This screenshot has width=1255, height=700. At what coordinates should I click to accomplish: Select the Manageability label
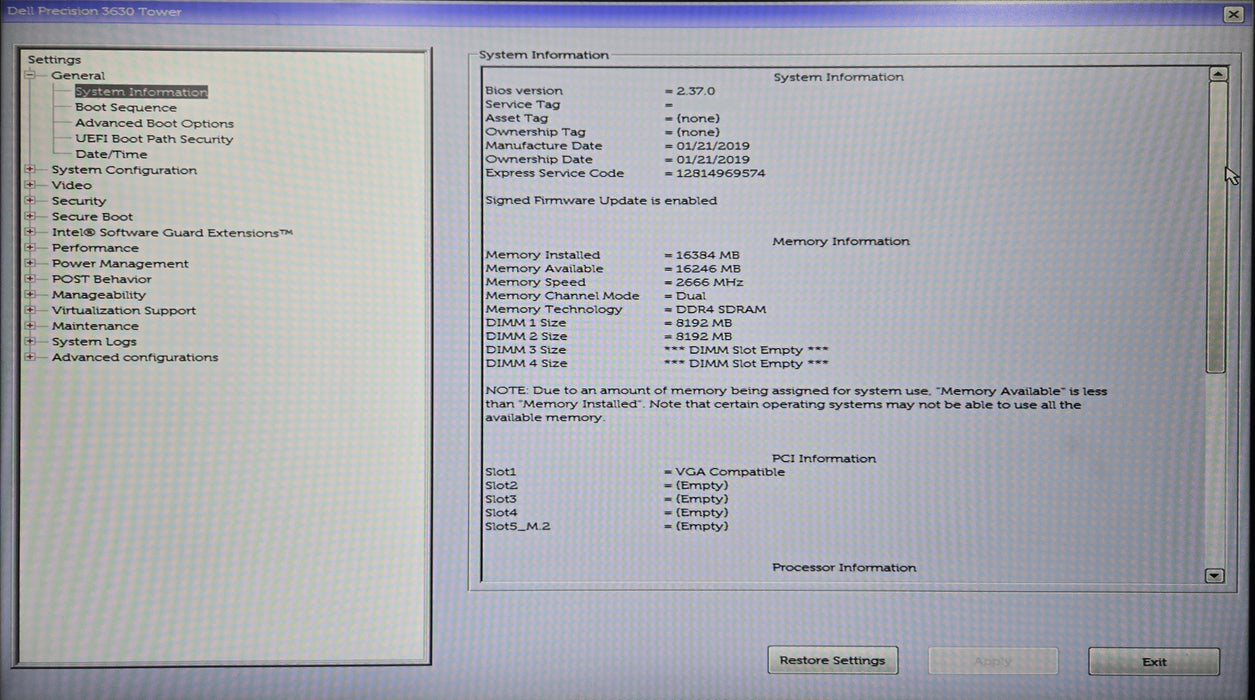pos(99,295)
